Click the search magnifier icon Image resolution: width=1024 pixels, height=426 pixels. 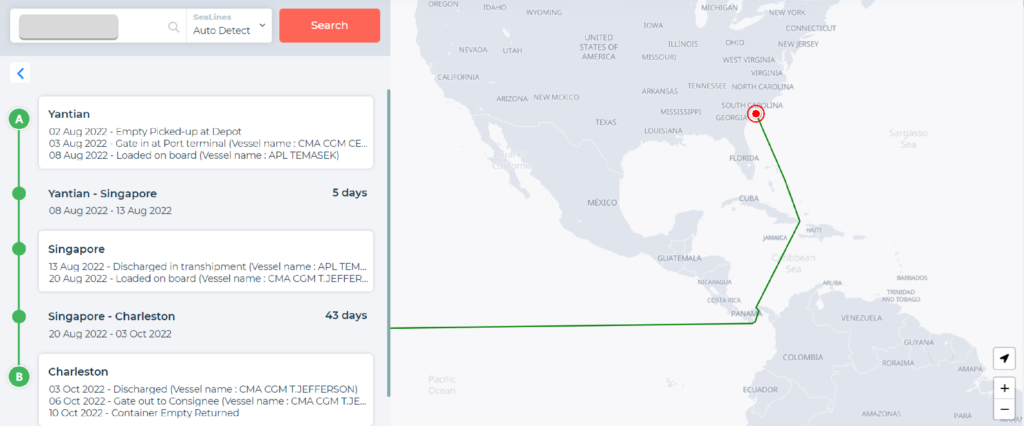pyautogui.click(x=174, y=26)
